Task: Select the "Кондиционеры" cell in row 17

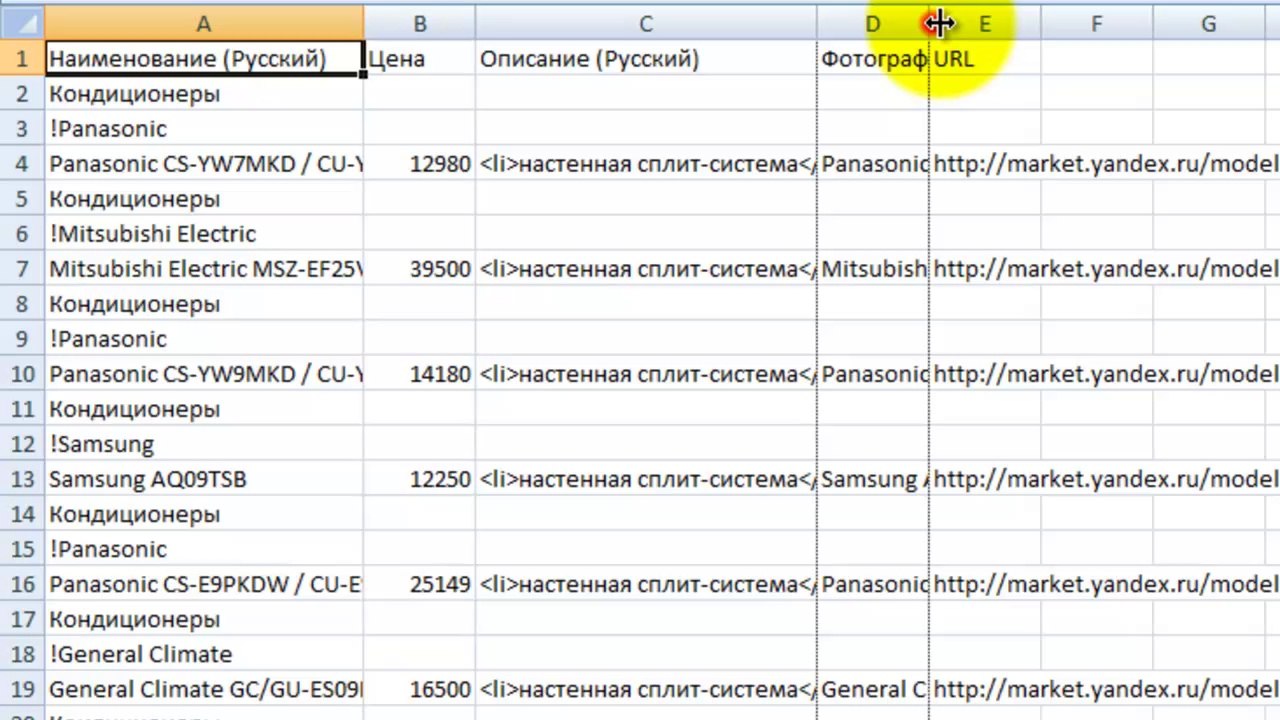Action: pyautogui.click(x=204, y=619)
